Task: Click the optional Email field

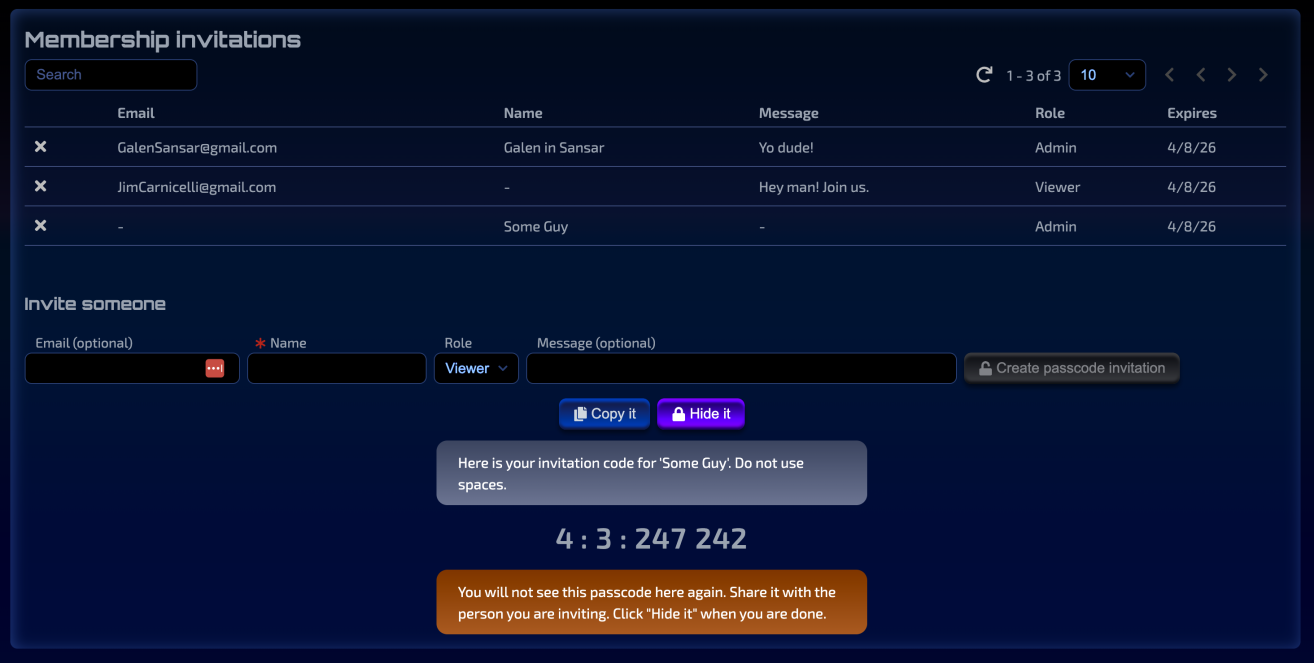Action: [x=120, y=368]
